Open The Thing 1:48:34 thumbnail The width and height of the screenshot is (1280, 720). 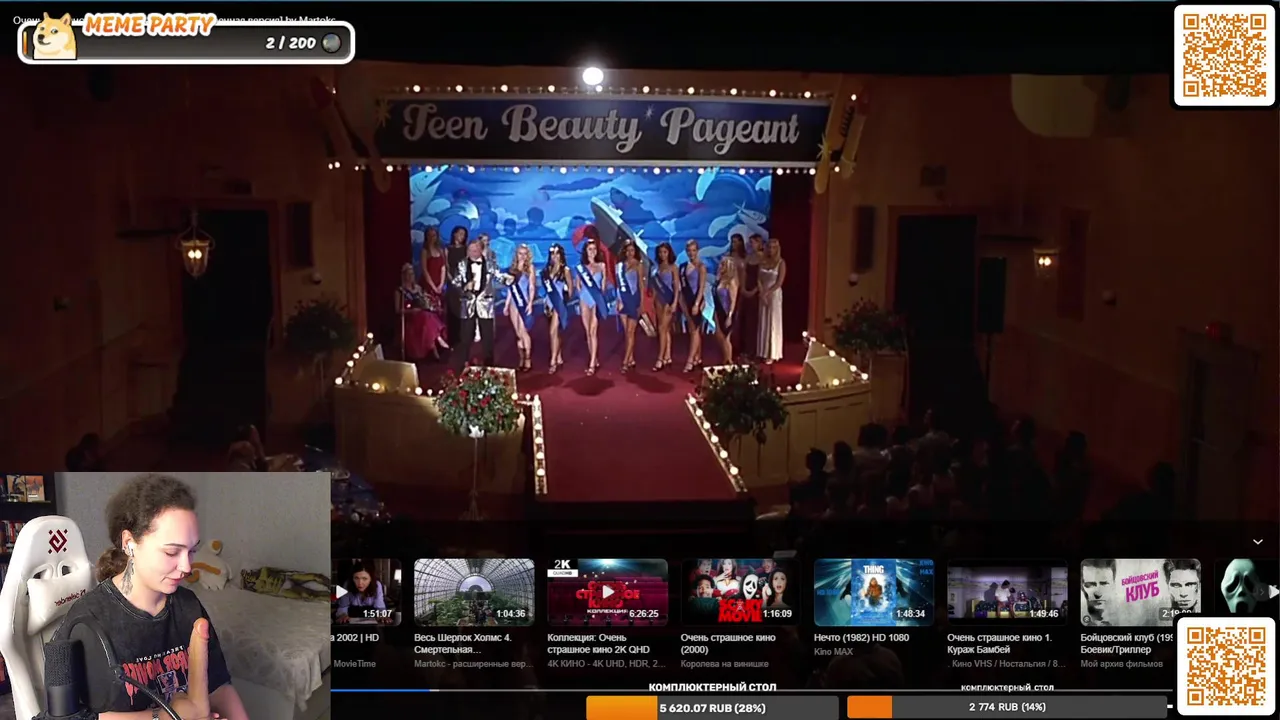tap(874, 592)
